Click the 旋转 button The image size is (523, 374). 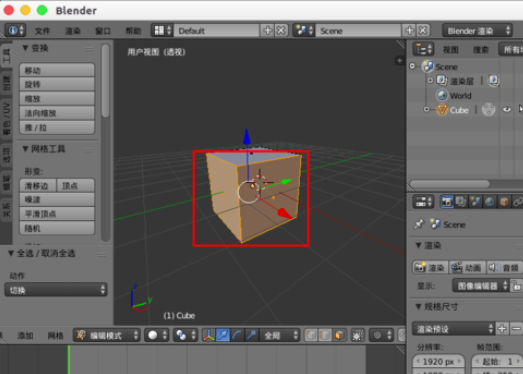pos(57,84)
